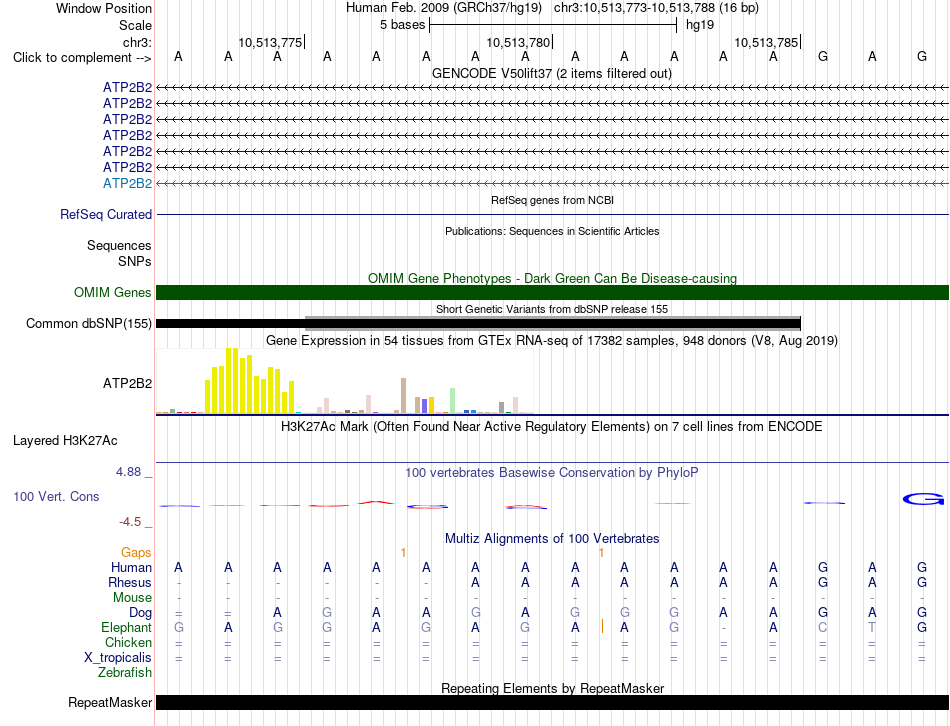Screen dimensions: 950x726
Task: Click the Scale label on the left
Action: [135, 25]
